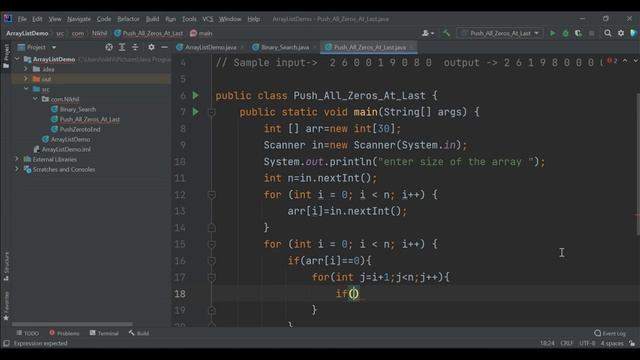Open the Edit menu

37,19
